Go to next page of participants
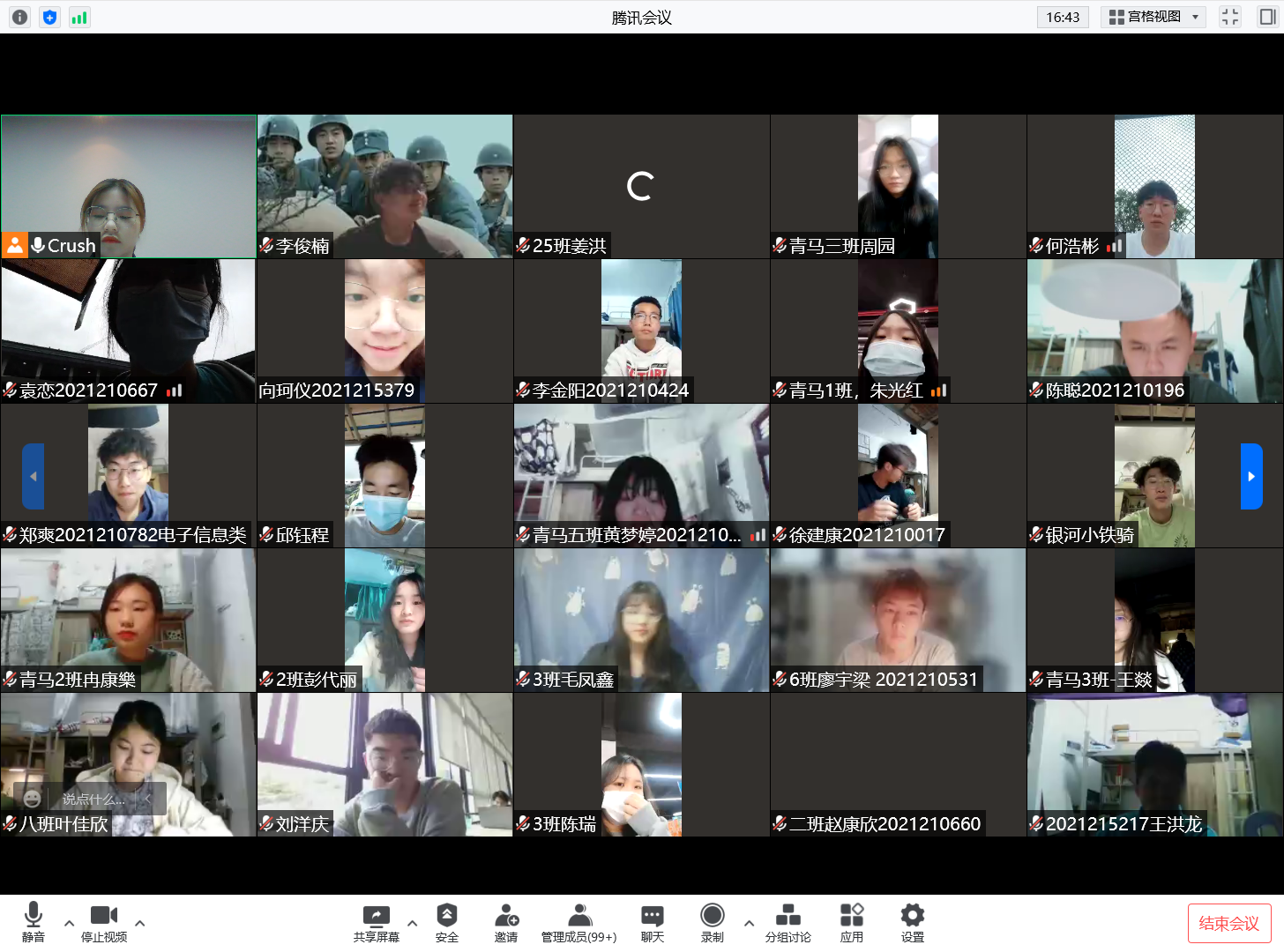Image resolution: width=1284 pixels, height=952 pixels. (1250, 476)
